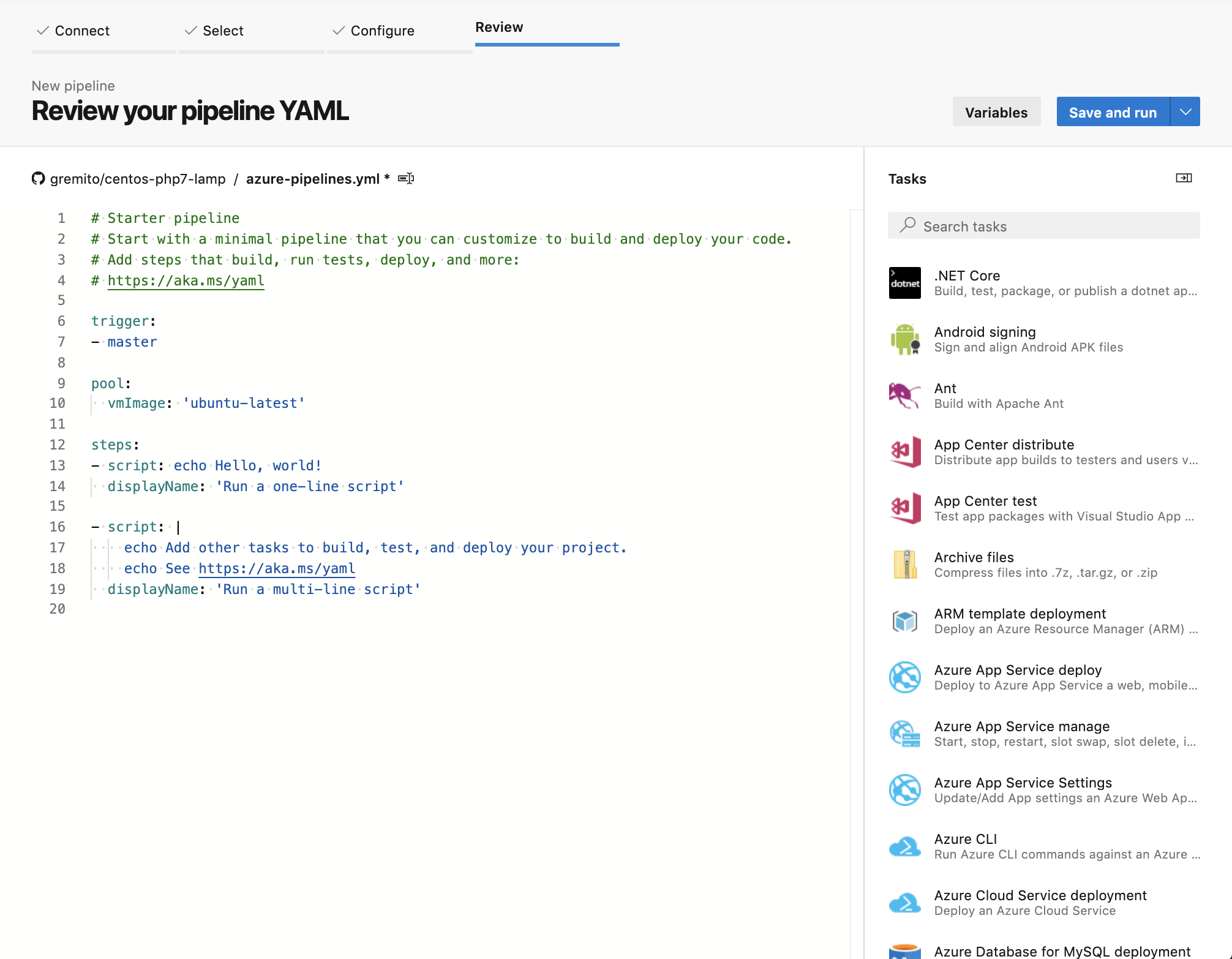
Task: Open the App Center distribute icon
Action: point(904,452)
